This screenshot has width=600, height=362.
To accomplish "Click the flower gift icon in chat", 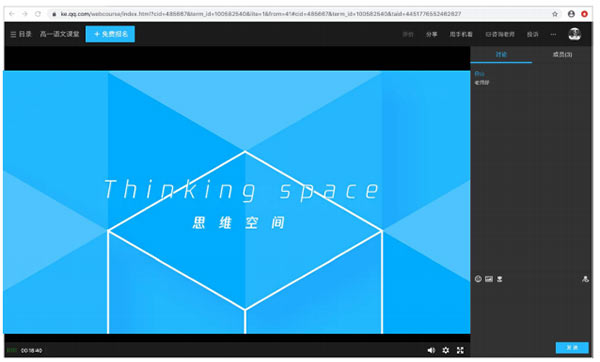I will [499, 279].
